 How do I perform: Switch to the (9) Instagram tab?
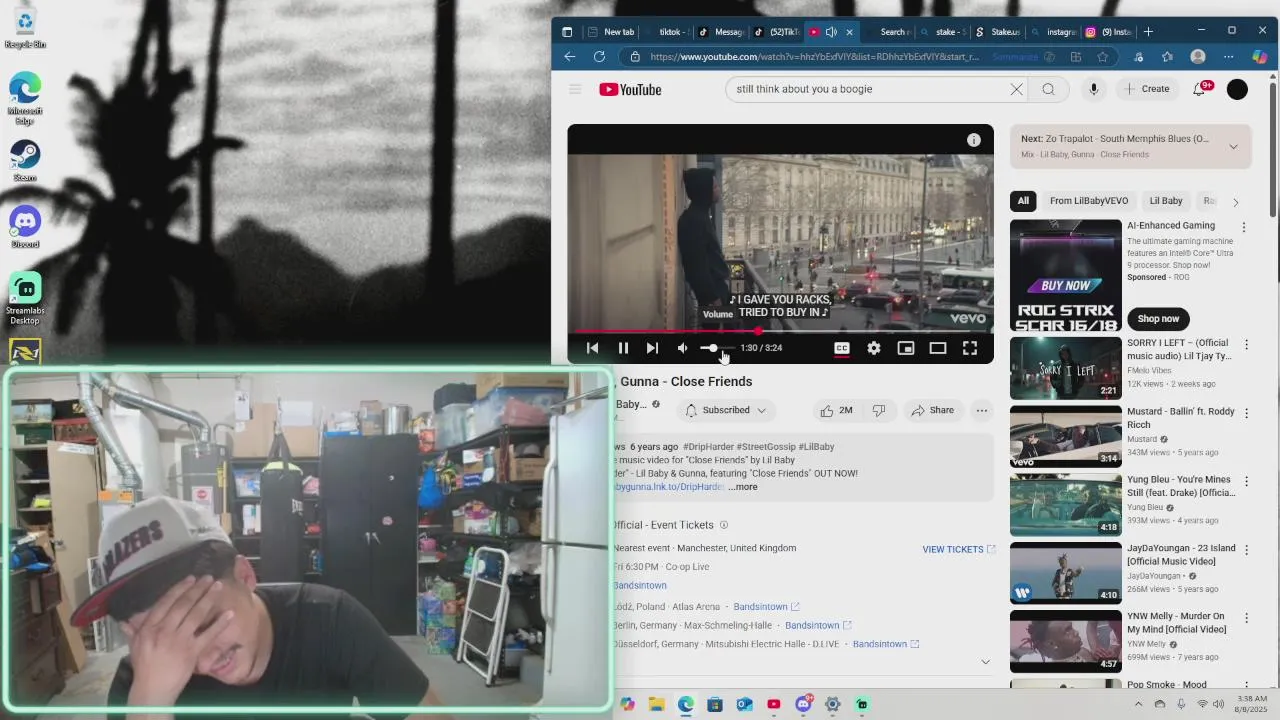1108,32
